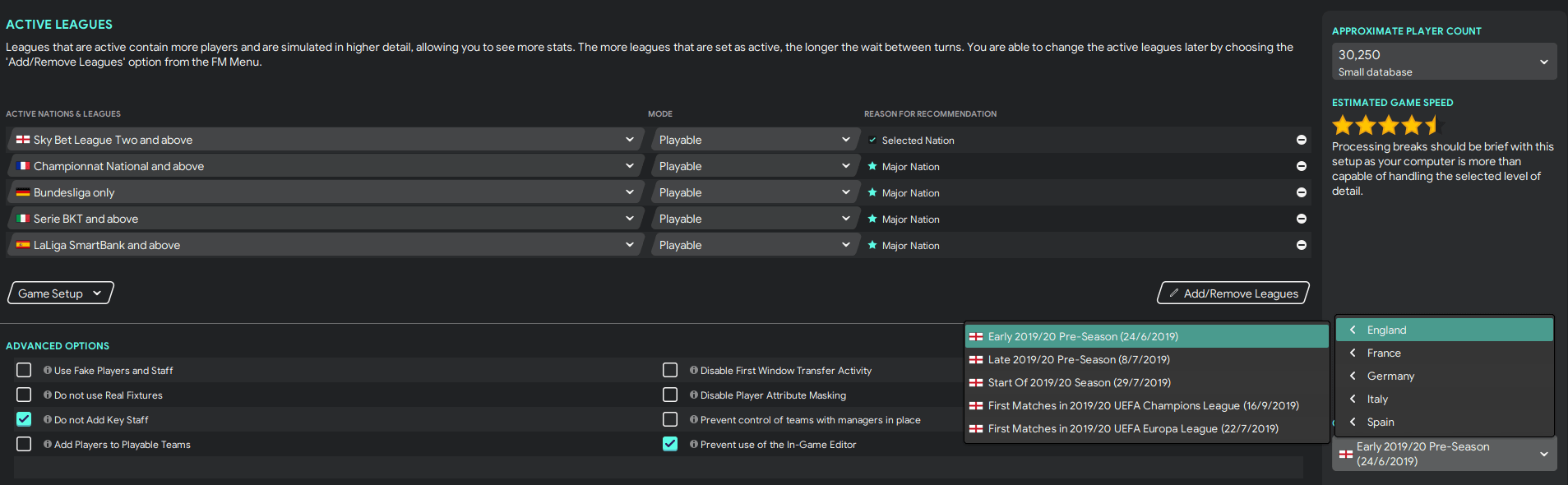1568x485 pixels.
Task: Open the Sky Bet League Two dropdown
Action: tap(325, 140)
